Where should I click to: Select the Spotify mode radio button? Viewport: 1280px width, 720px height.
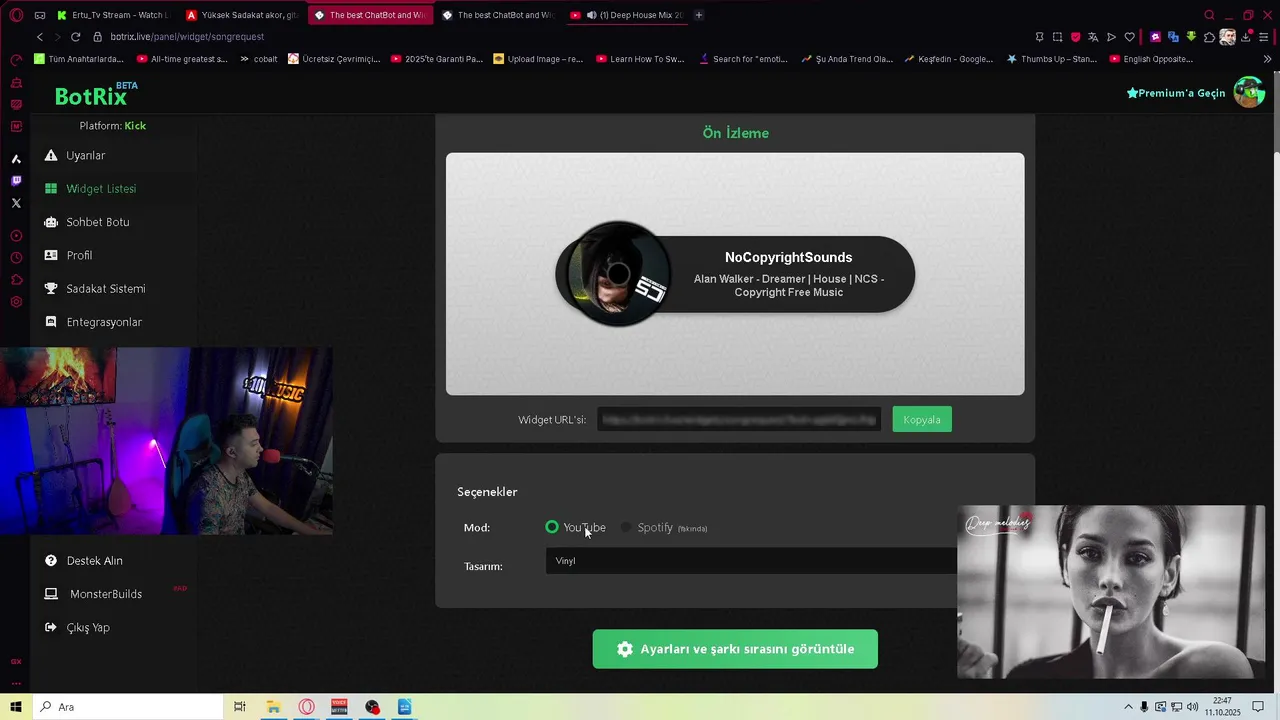[x=626, y=527]
